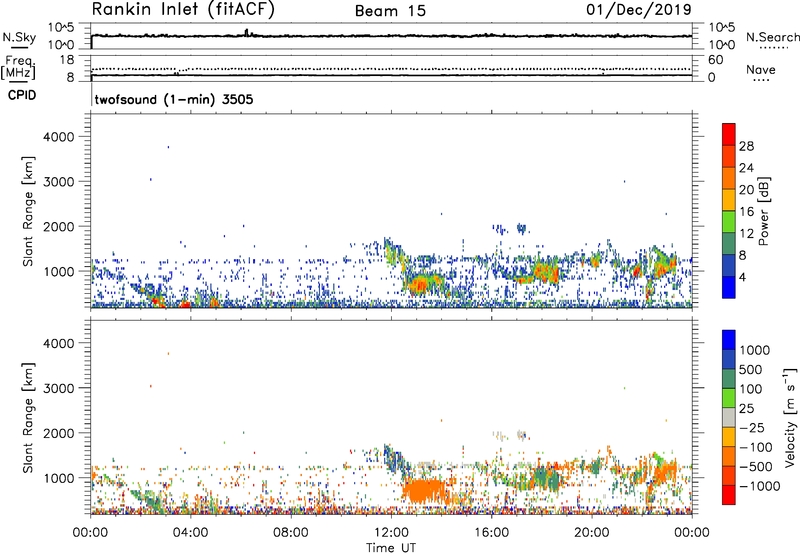Click the '500' velocity colorbar label
The image size is (800, 554).
pyautogui.click(x=751, y=369)
